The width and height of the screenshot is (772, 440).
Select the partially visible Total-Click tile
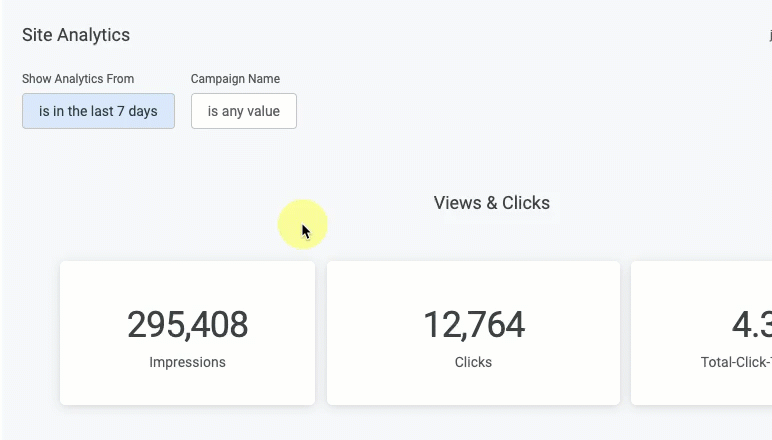702,333
